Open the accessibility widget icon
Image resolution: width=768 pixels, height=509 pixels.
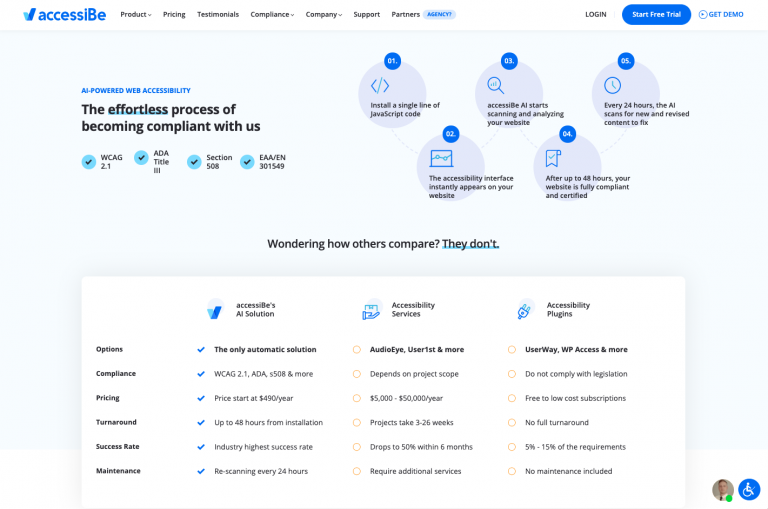click(749, 489)
